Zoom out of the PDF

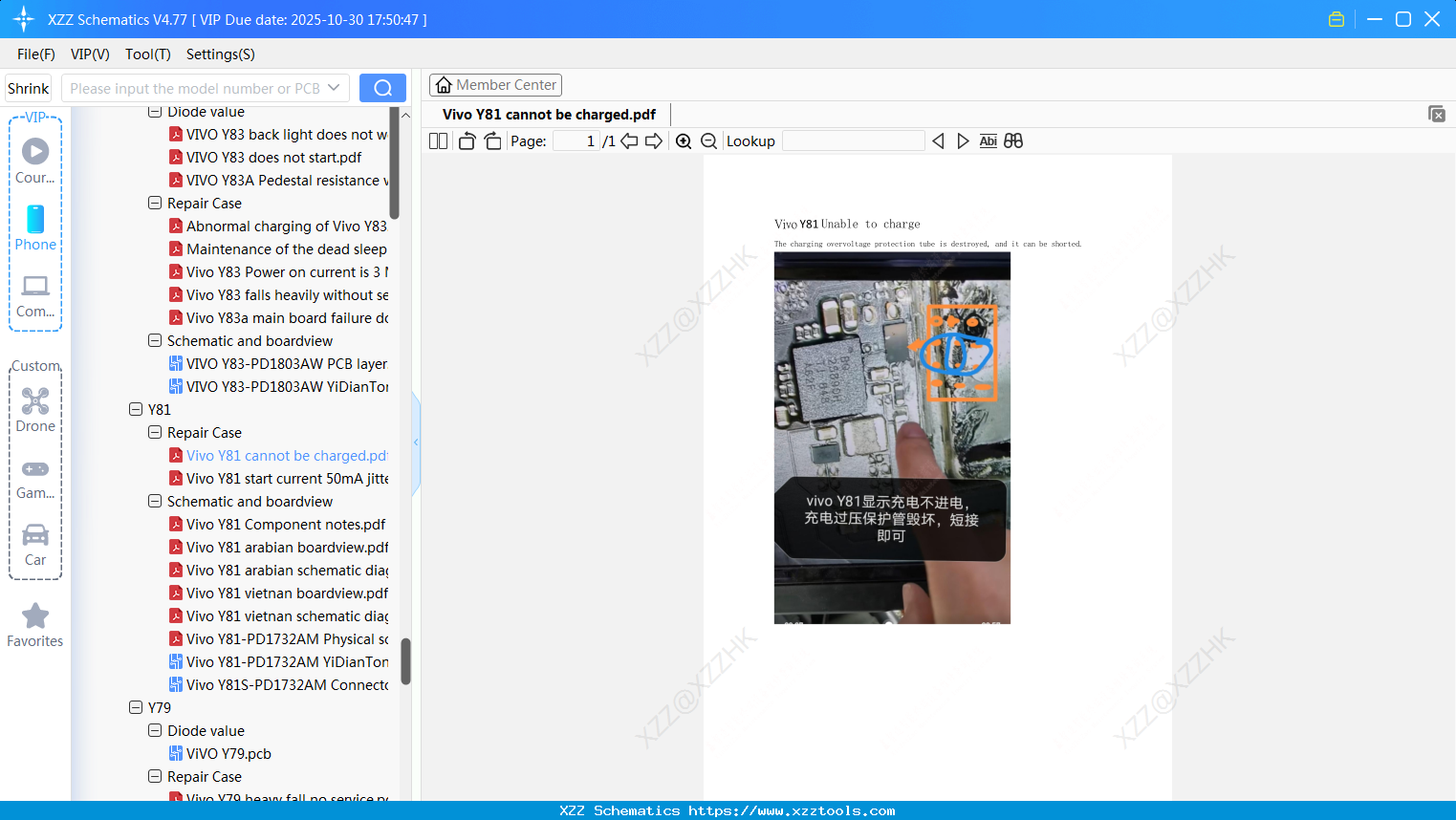(x=708, y=141)
